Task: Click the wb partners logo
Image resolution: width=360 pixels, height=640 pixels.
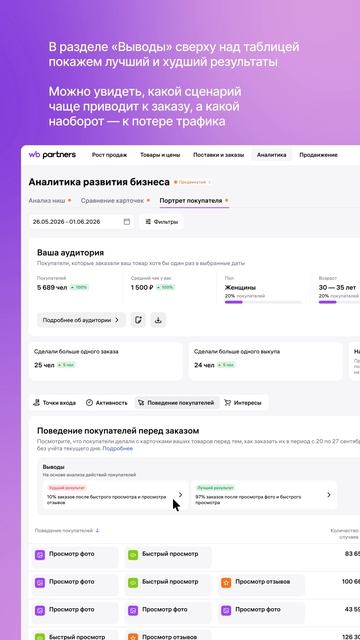Action: (x=52, y=155)
